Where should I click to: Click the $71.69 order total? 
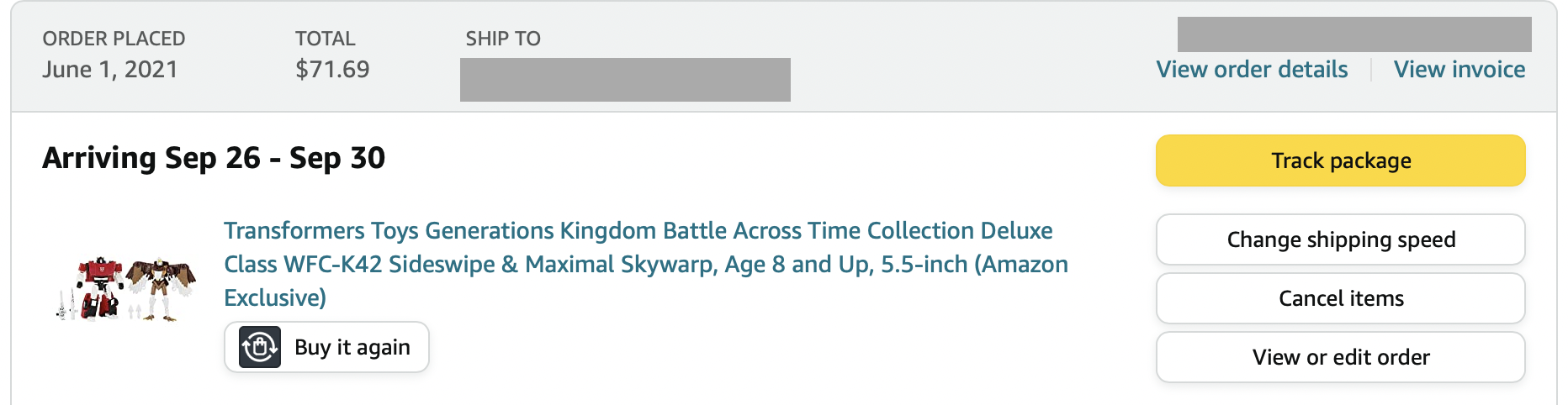(332, 70)
